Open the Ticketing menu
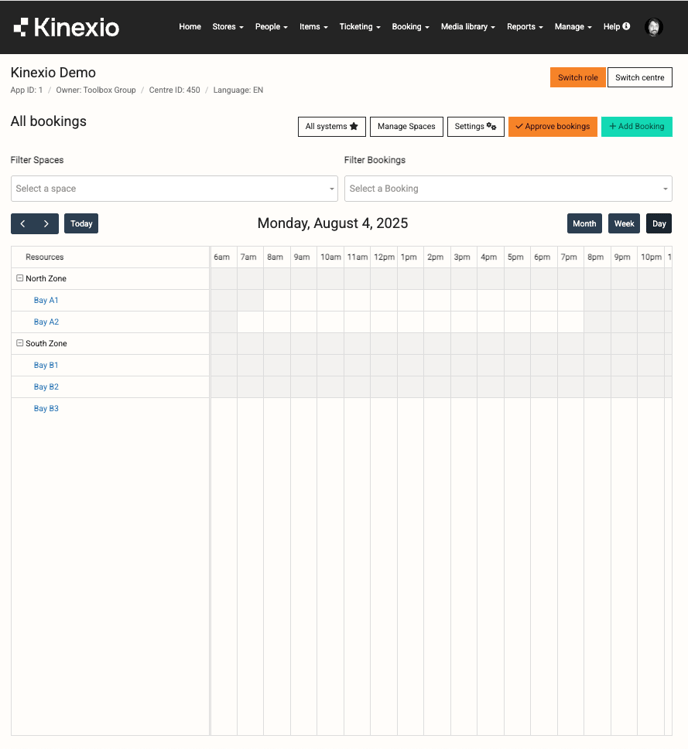The width and height of the screenshot is (688, 749). point(359,27)
